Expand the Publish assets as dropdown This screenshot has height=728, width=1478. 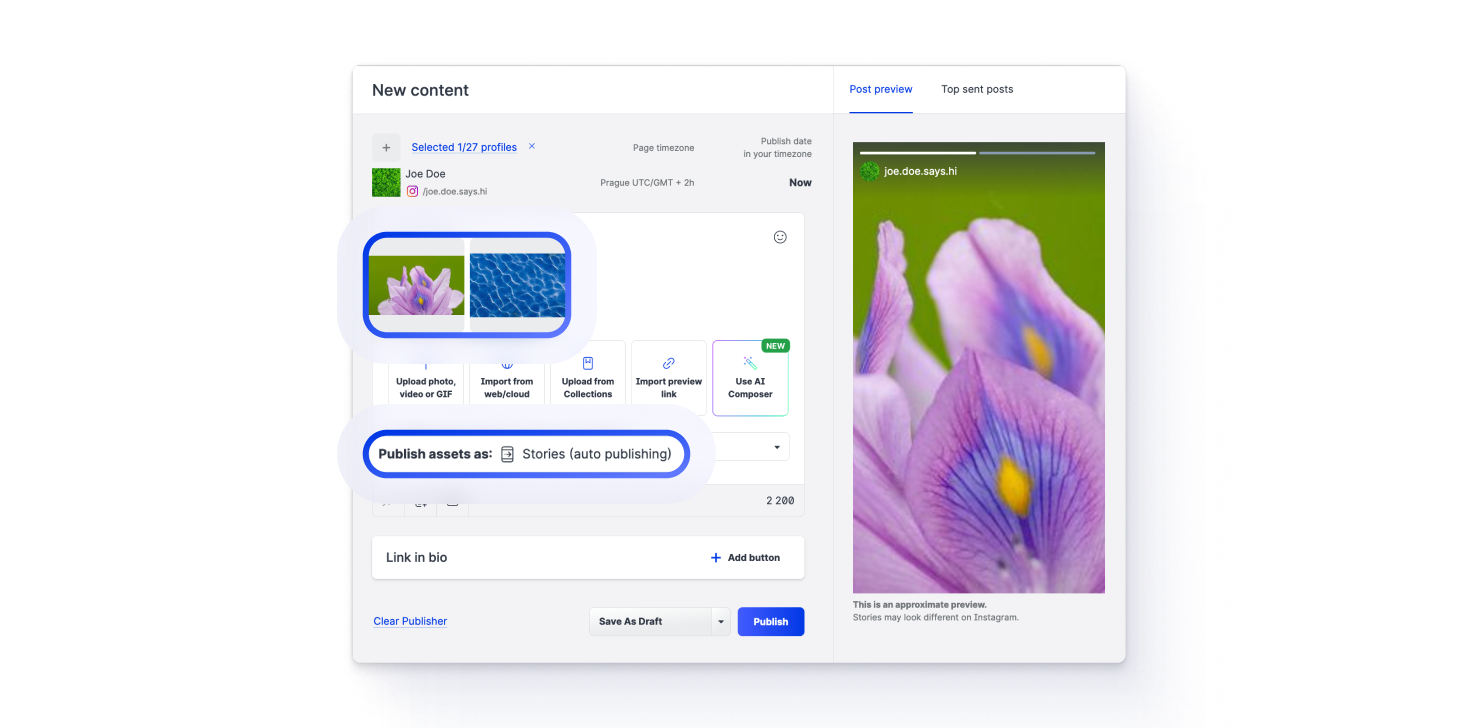(x=777, y=447)
